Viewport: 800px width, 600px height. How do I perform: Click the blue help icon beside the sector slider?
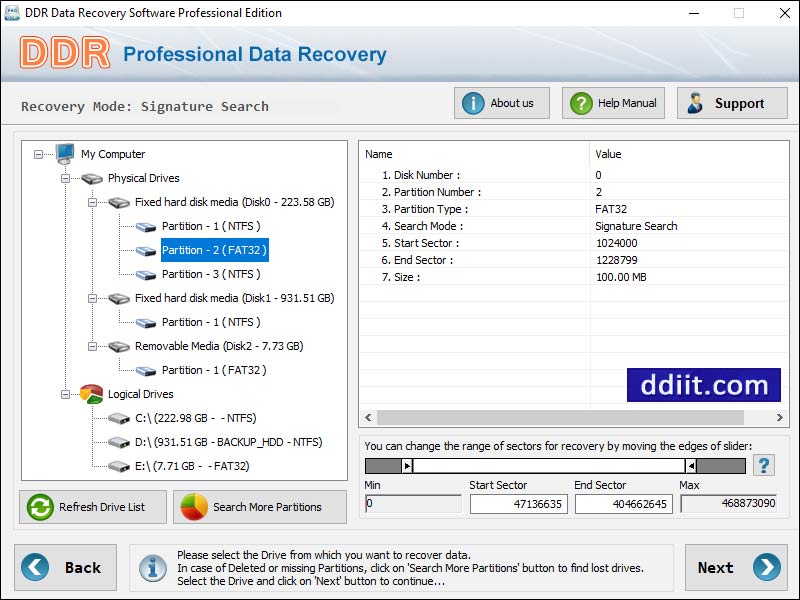pos(763,464)
